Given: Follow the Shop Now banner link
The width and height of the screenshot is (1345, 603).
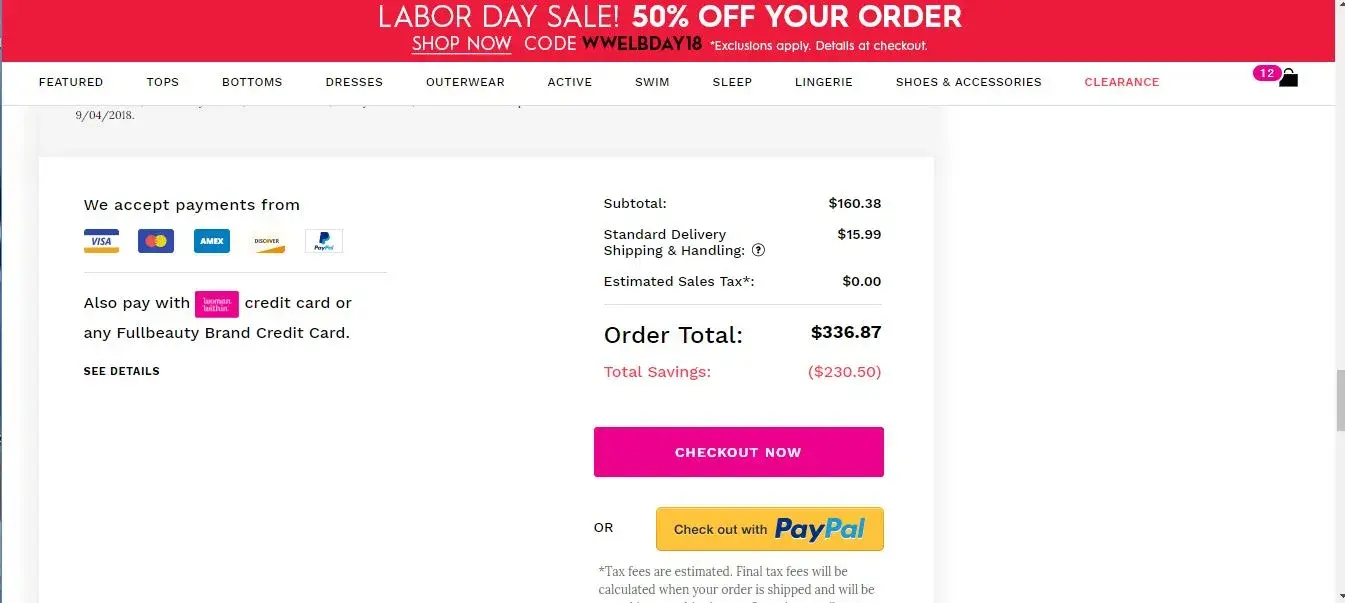Looking at the screenshot, I should coord(461,45).
